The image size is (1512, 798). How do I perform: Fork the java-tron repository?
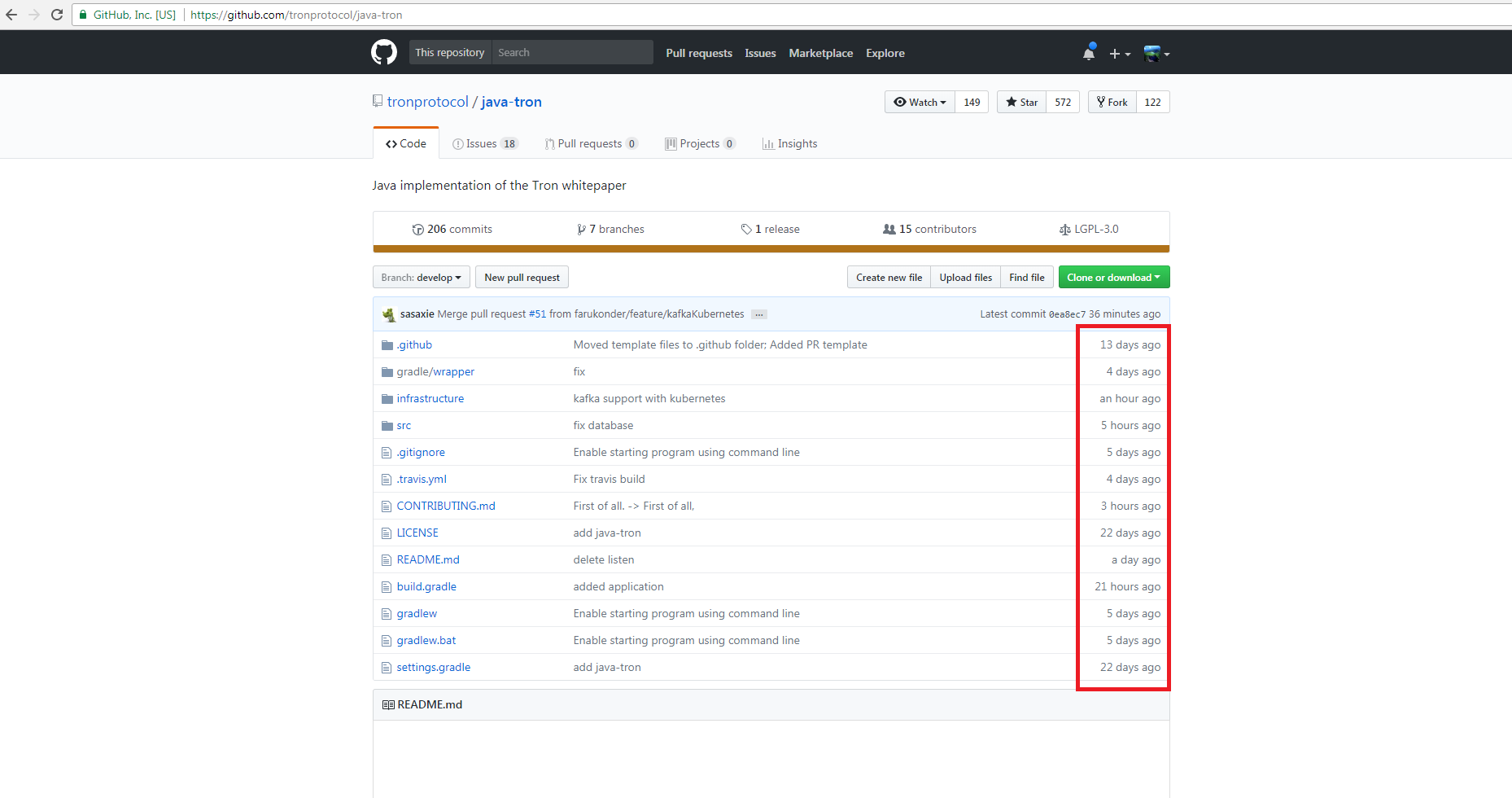1112,102
